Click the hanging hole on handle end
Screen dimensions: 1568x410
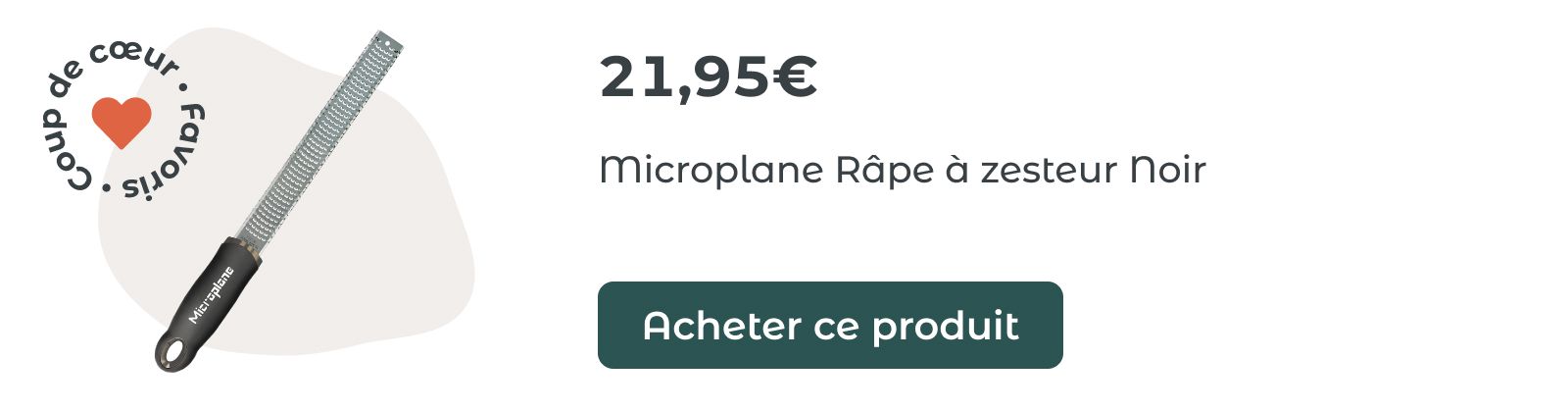pyautogui.click(x=175, y=349)
